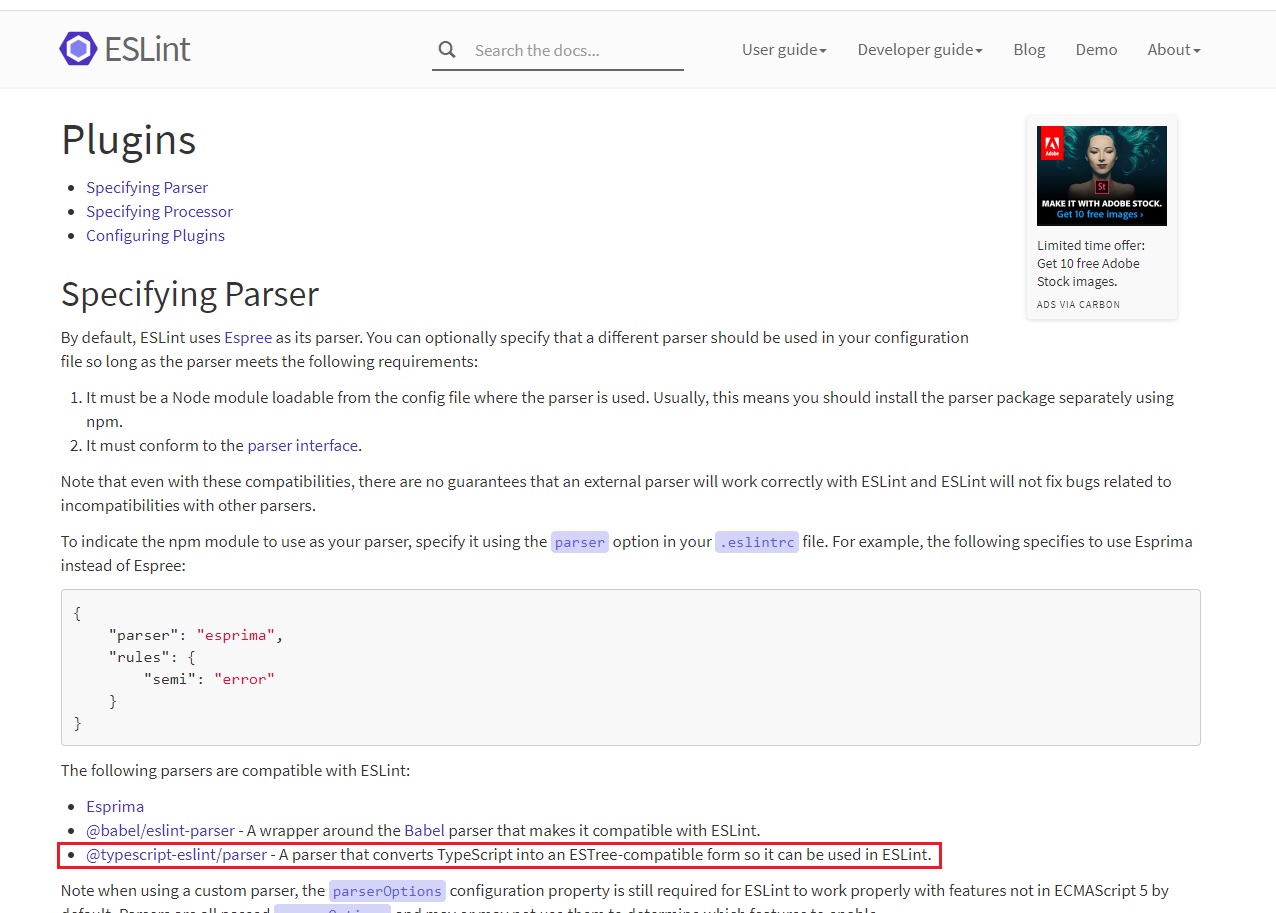The width and height of the screenshot is (1276, 913).
Task: Open the Esprima parser link
Action: 115,806
